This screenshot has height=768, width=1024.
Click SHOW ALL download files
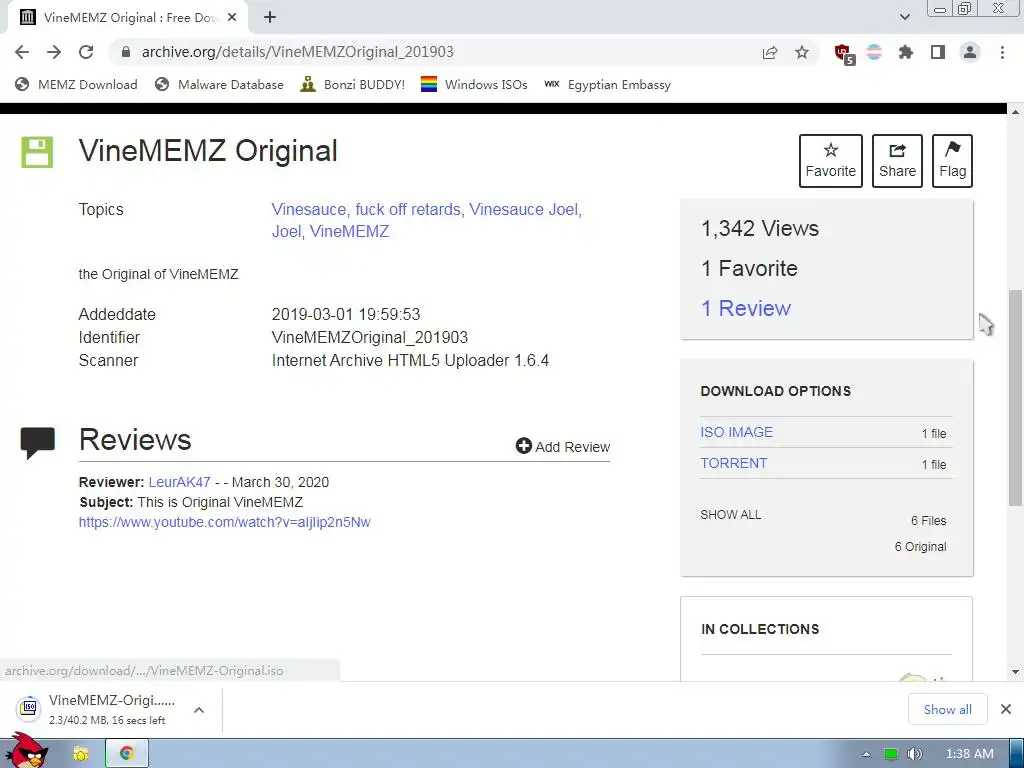731,515
